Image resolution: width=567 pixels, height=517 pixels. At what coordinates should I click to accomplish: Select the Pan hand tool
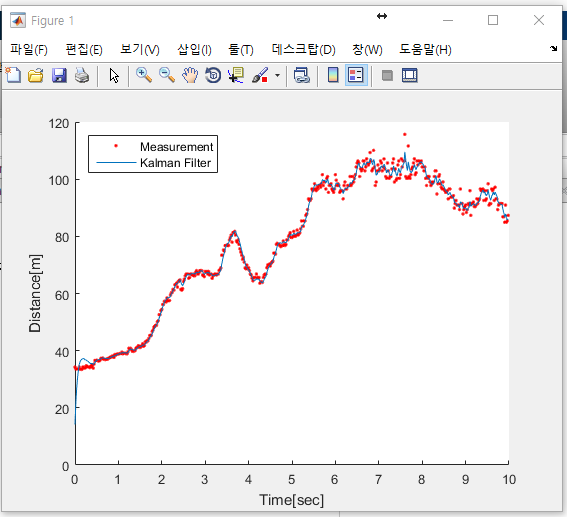click(190, 76)
